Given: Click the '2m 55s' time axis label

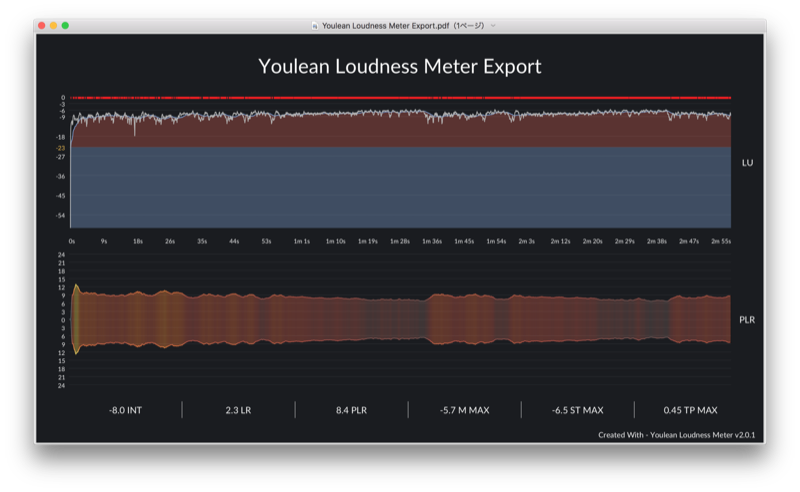Looking at the screenshot, I should (721, 241).
